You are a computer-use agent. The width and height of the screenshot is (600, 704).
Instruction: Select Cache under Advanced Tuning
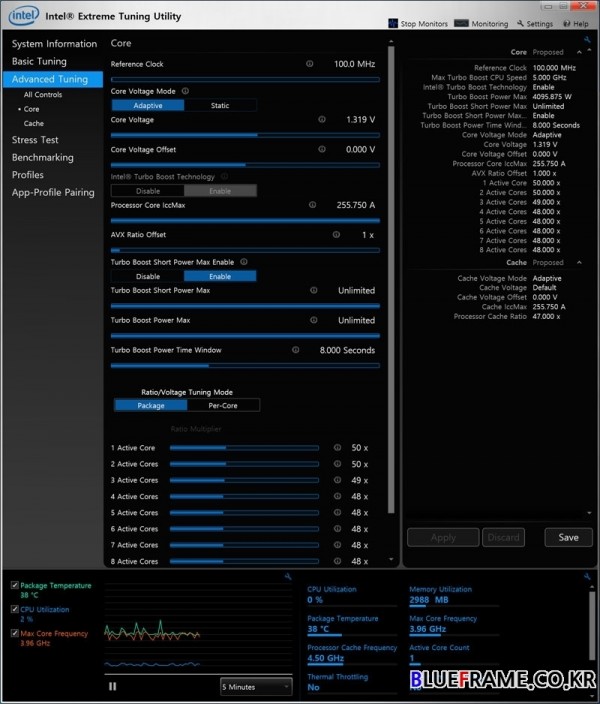pyautogui.click(x=34, y=123)
